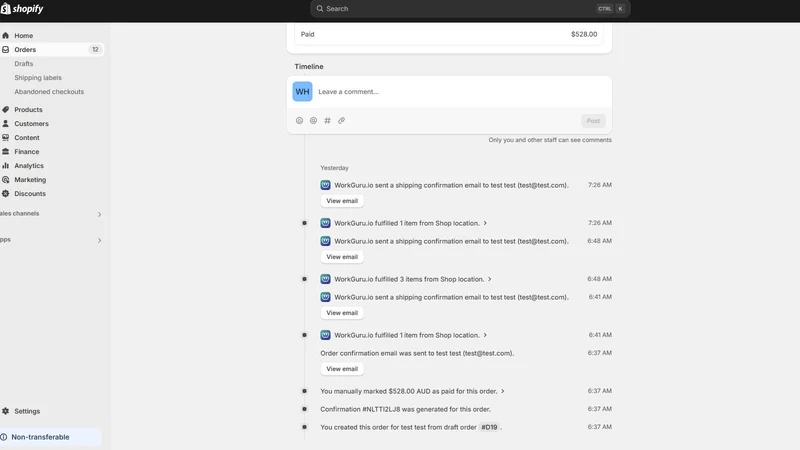The width and height of the screenshot is (800, 450).
Task: View email for 6:48 AM shipping confirmation
Action: (x=342, y=257)
